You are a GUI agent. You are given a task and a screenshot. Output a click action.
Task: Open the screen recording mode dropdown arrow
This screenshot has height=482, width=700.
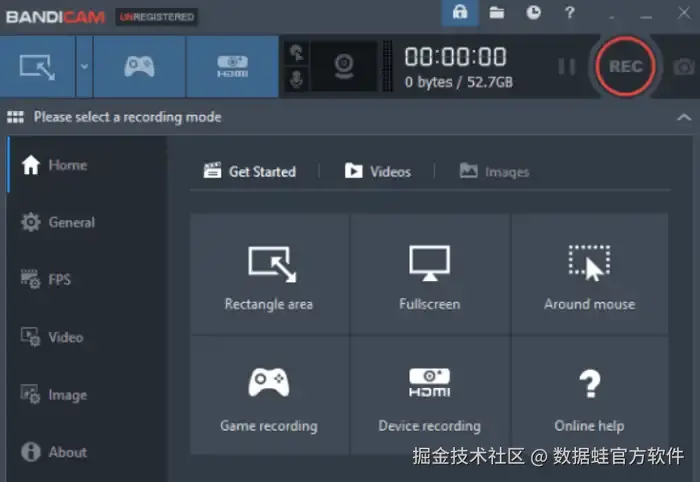tap(84, 67)
